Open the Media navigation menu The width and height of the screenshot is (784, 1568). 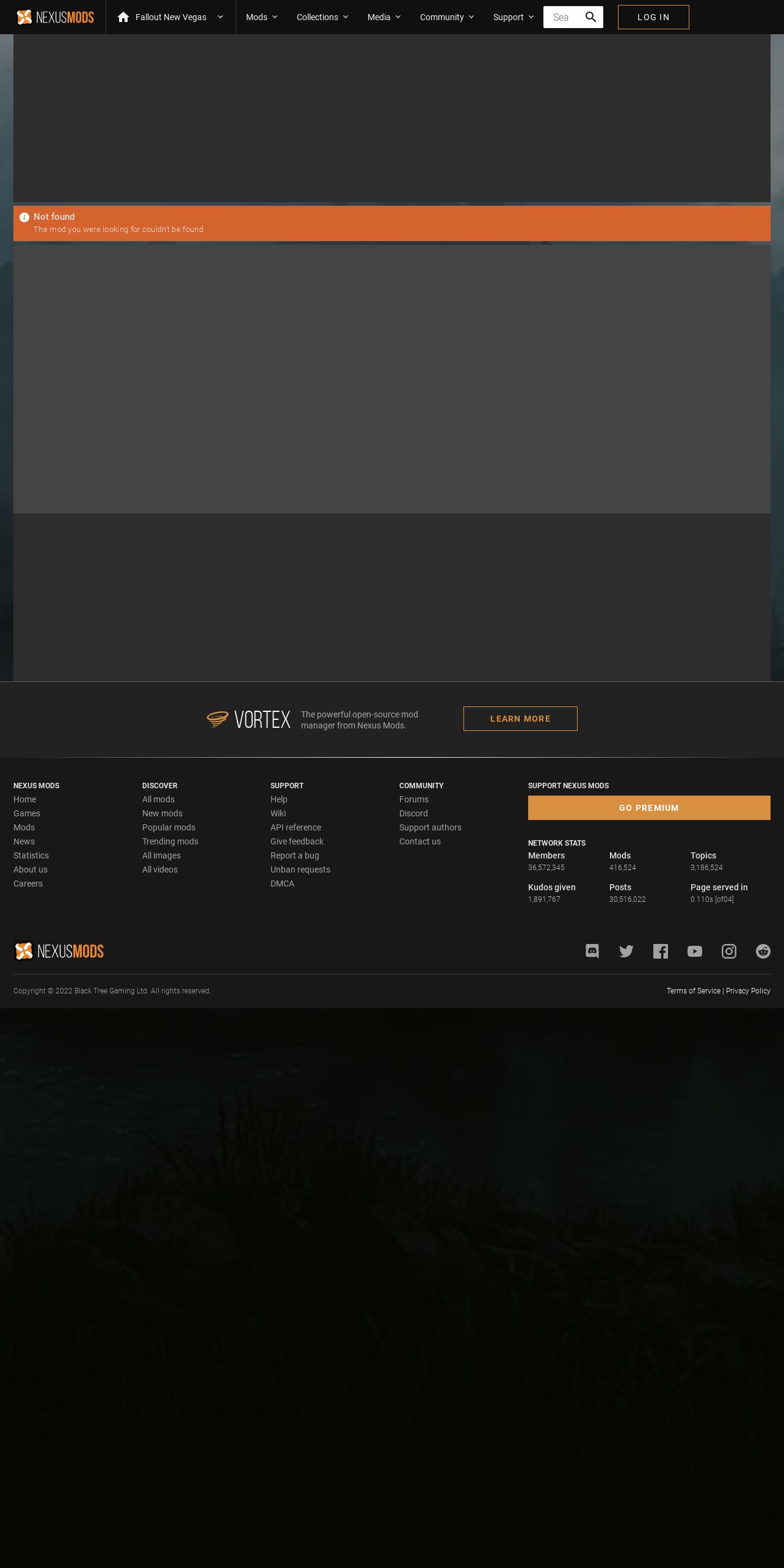click(379, 17)
